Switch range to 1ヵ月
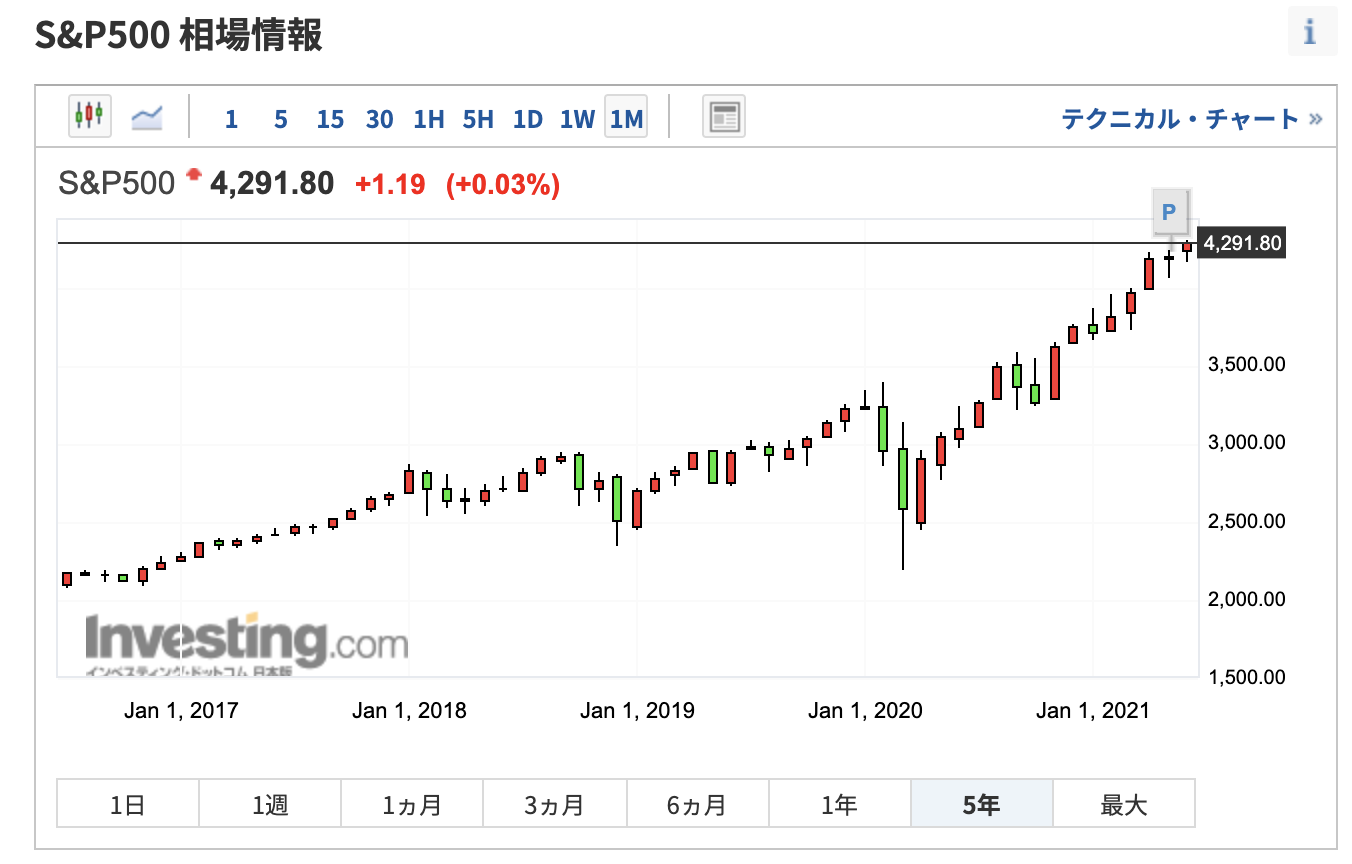This screenshot has width=1352, height=864. 412,804
